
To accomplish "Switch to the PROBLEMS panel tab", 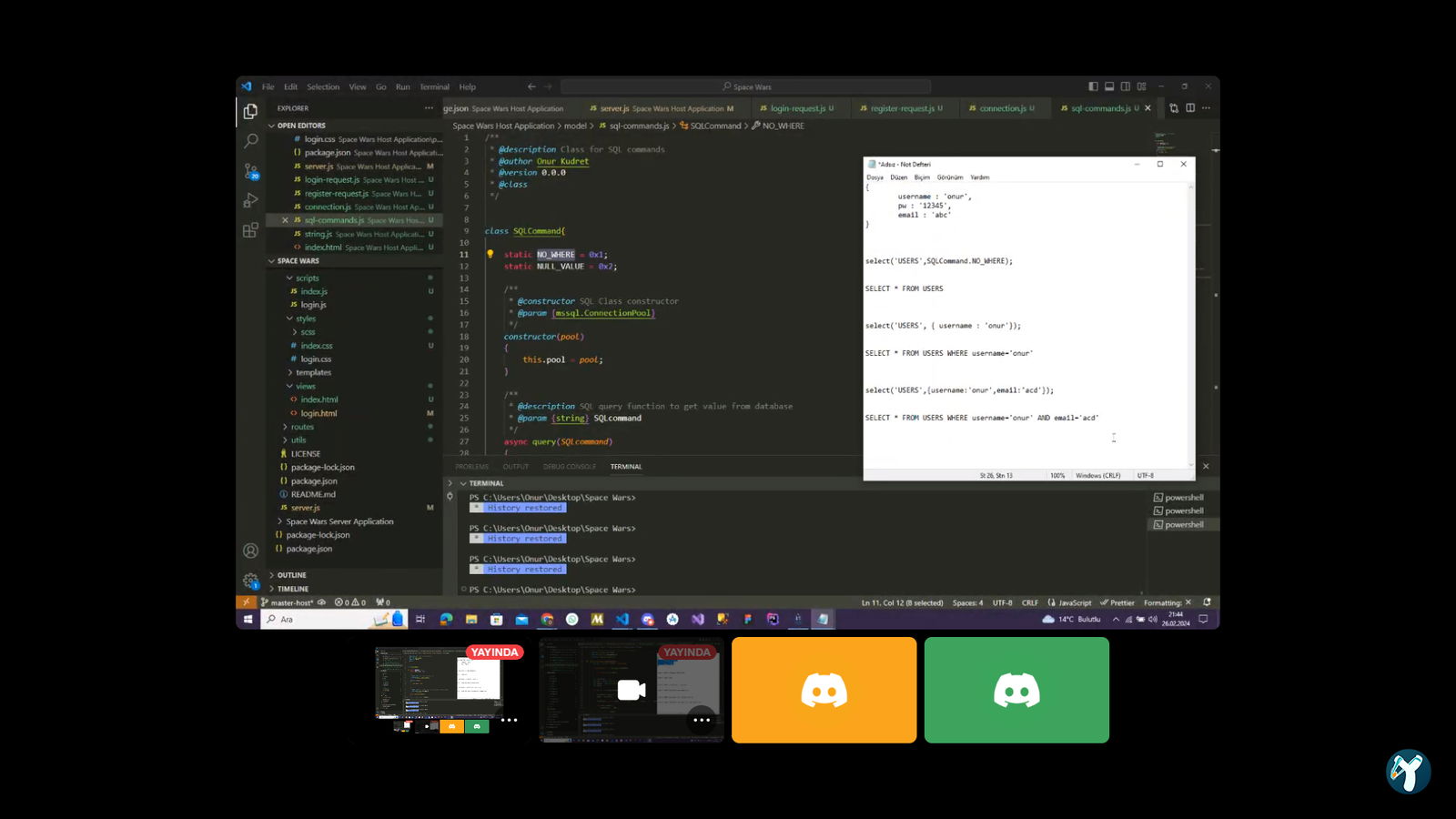I will (x=472, y=467).
